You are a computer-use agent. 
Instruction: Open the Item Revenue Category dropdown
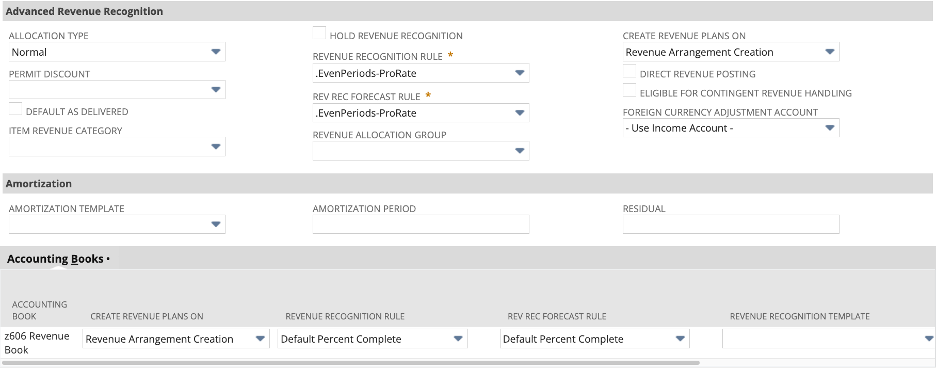117,146
